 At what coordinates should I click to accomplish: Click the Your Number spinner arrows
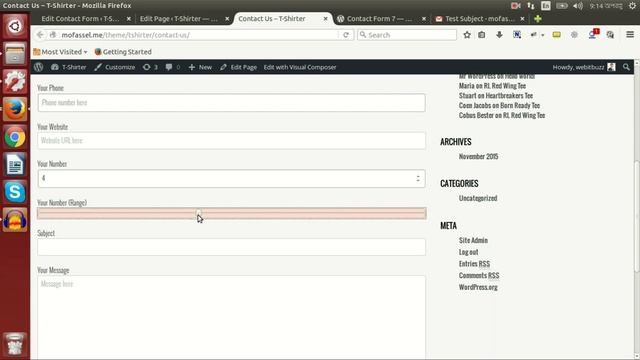[x=418, y=178]
